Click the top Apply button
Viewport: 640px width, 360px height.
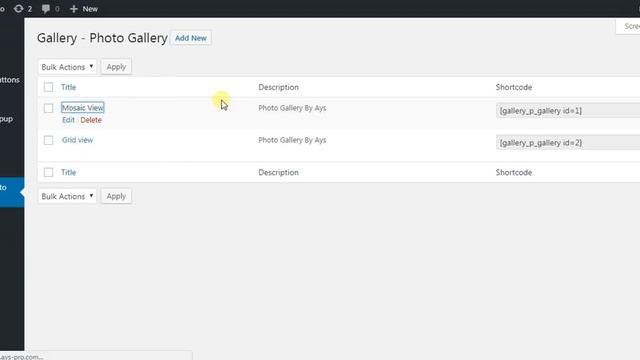click(x=116, y=67)
